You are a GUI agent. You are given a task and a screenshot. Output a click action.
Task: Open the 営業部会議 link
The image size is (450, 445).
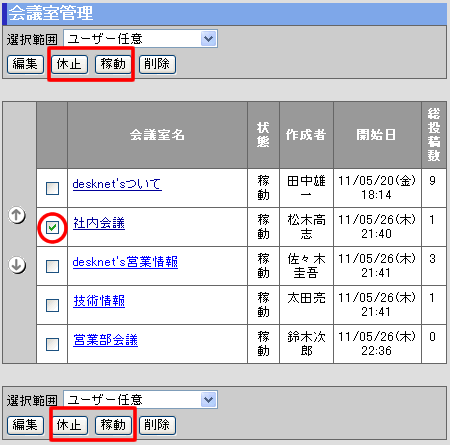[105, 340]
